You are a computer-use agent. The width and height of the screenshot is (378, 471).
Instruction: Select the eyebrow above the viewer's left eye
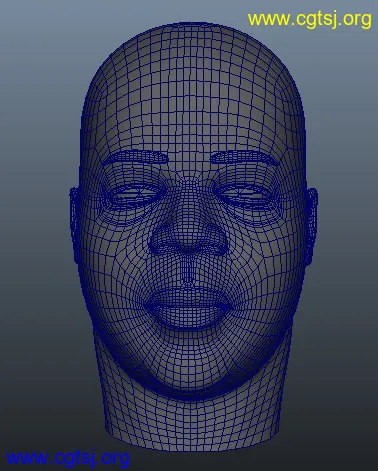tap(136, 158)
